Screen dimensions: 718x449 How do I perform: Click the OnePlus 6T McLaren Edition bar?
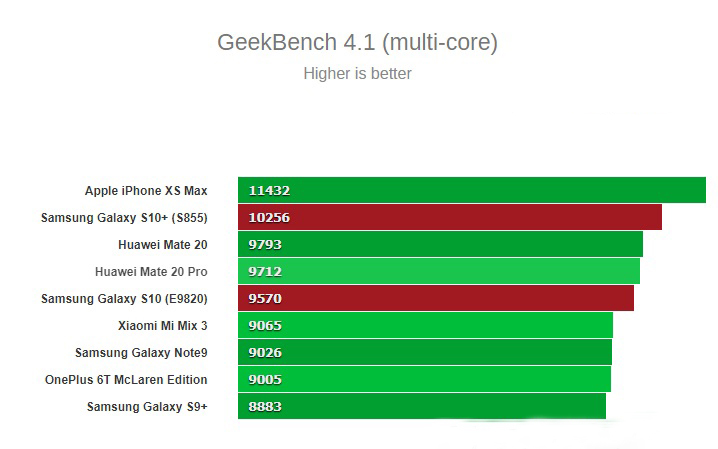(424, 379)
